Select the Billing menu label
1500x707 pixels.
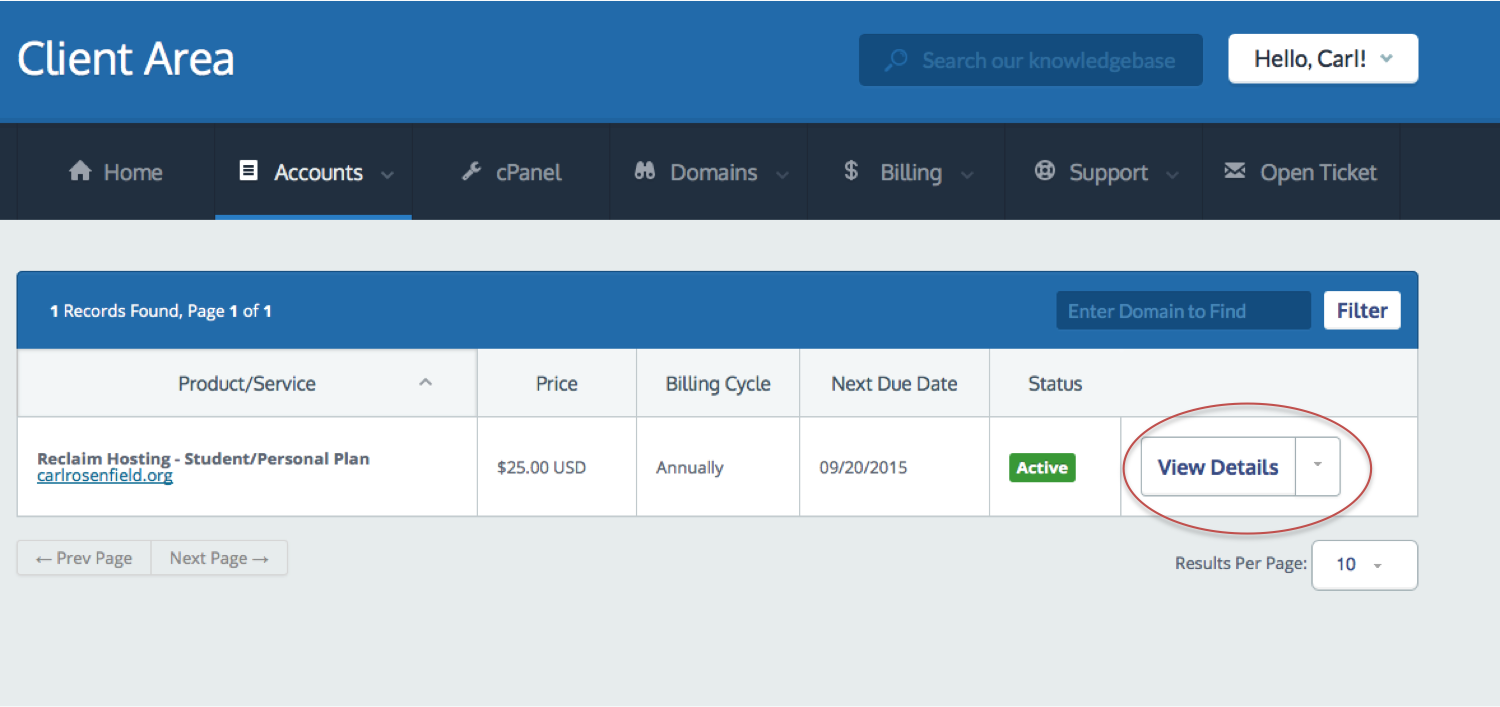click(911, 172)
